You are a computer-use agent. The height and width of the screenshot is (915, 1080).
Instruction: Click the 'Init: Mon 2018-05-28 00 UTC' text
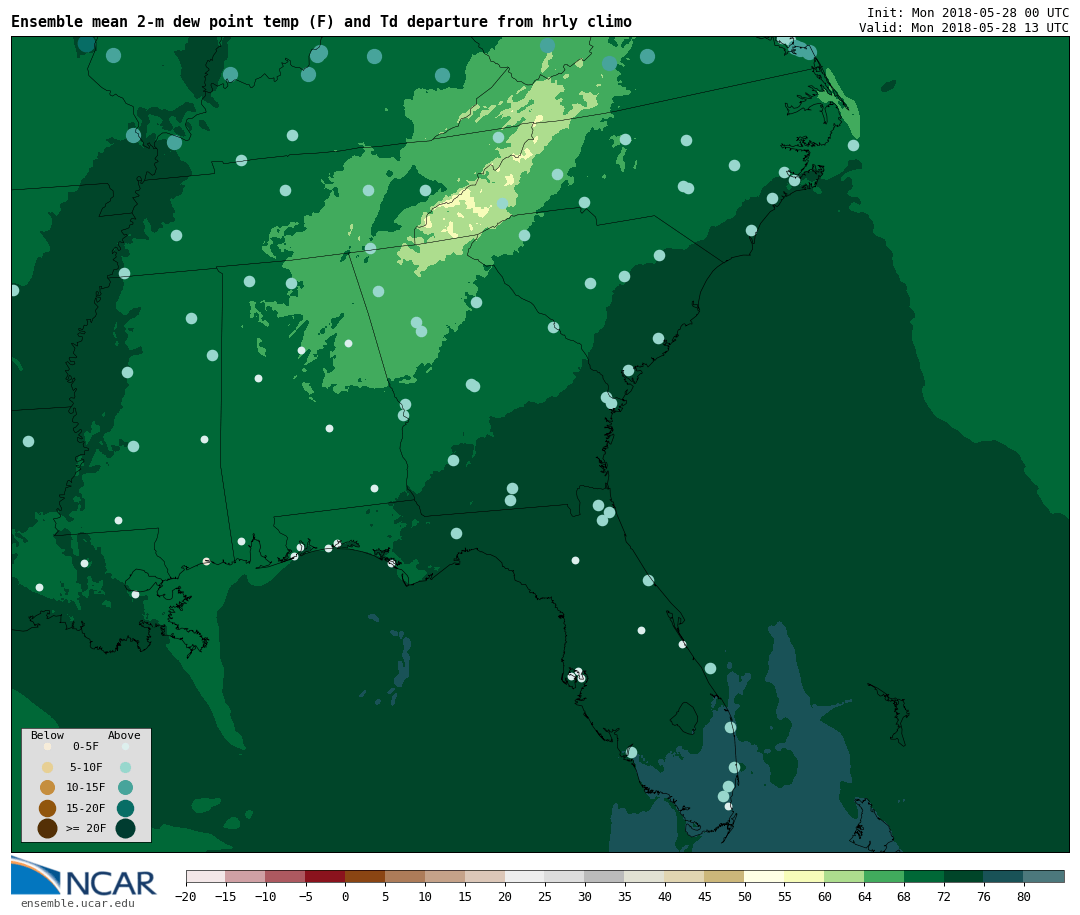(968, 13)
